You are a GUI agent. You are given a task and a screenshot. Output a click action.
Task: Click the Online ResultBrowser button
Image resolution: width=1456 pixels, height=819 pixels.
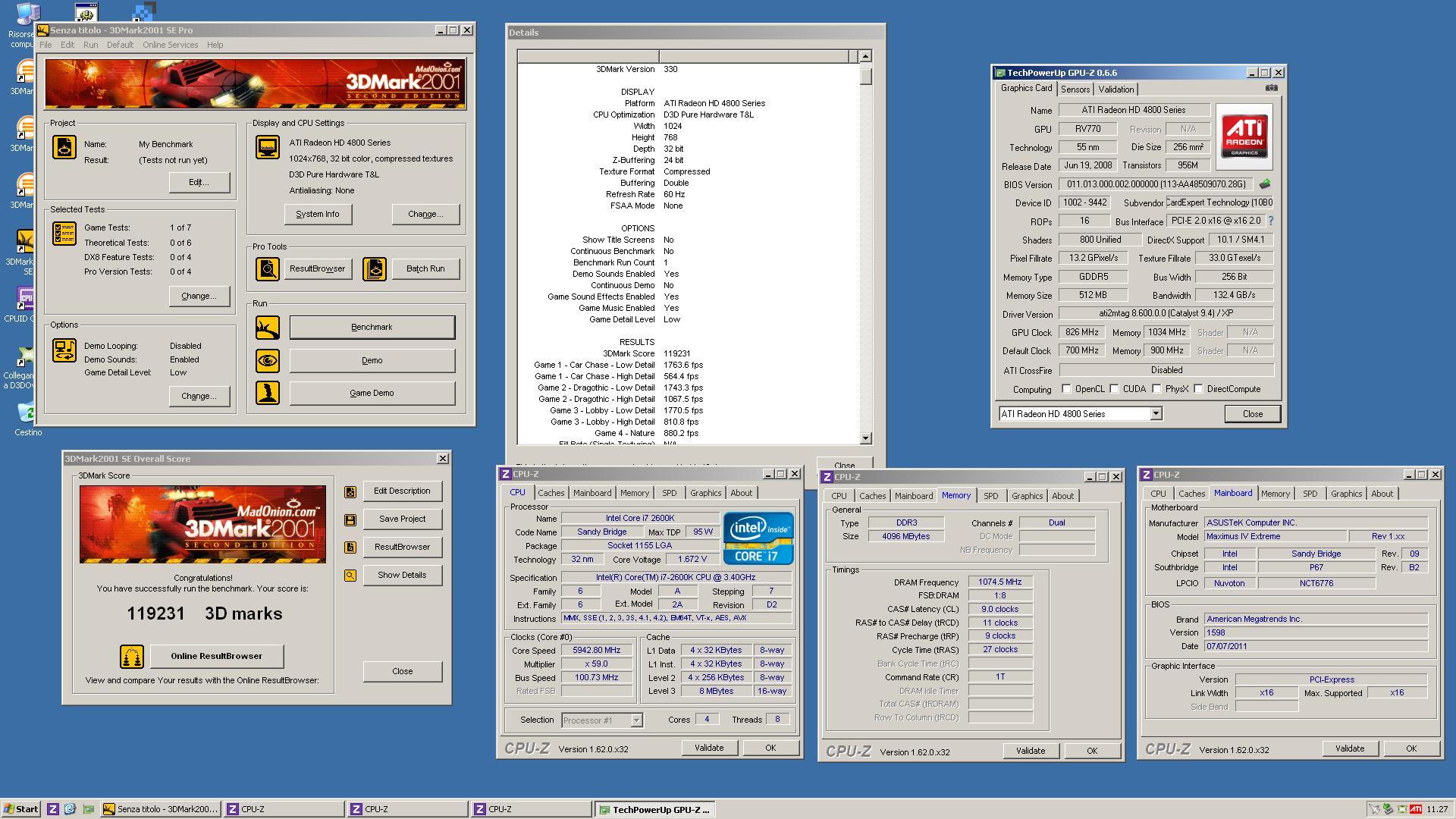(216, 657)
